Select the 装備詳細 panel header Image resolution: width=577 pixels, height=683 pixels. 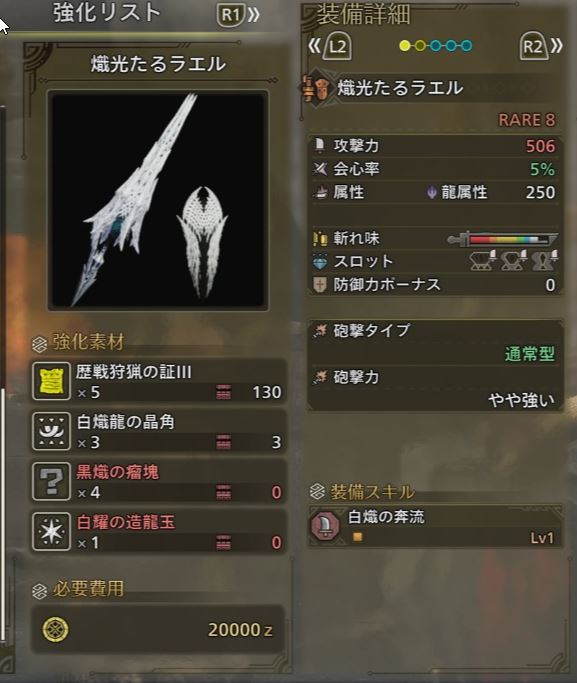(364, 14)
